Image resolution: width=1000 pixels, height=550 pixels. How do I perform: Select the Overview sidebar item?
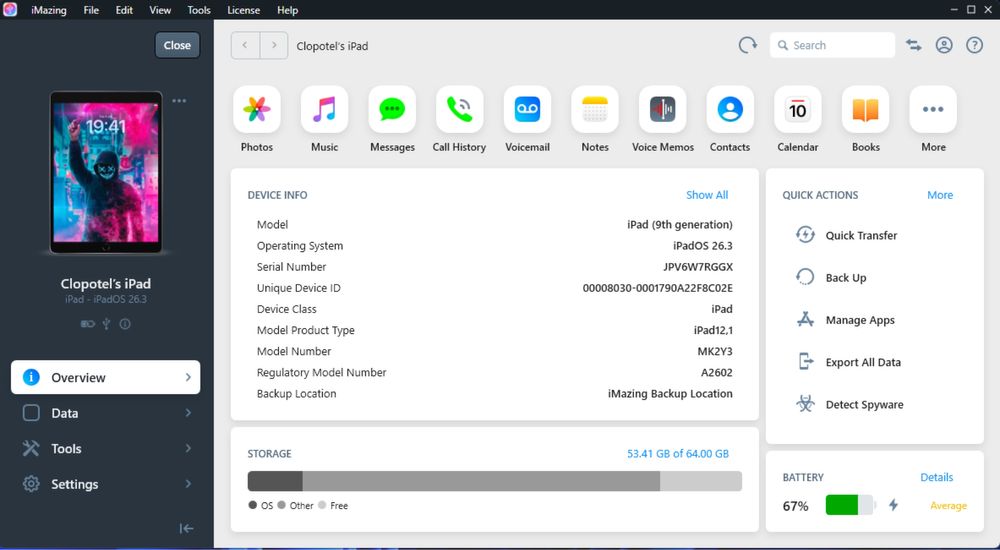105,377
